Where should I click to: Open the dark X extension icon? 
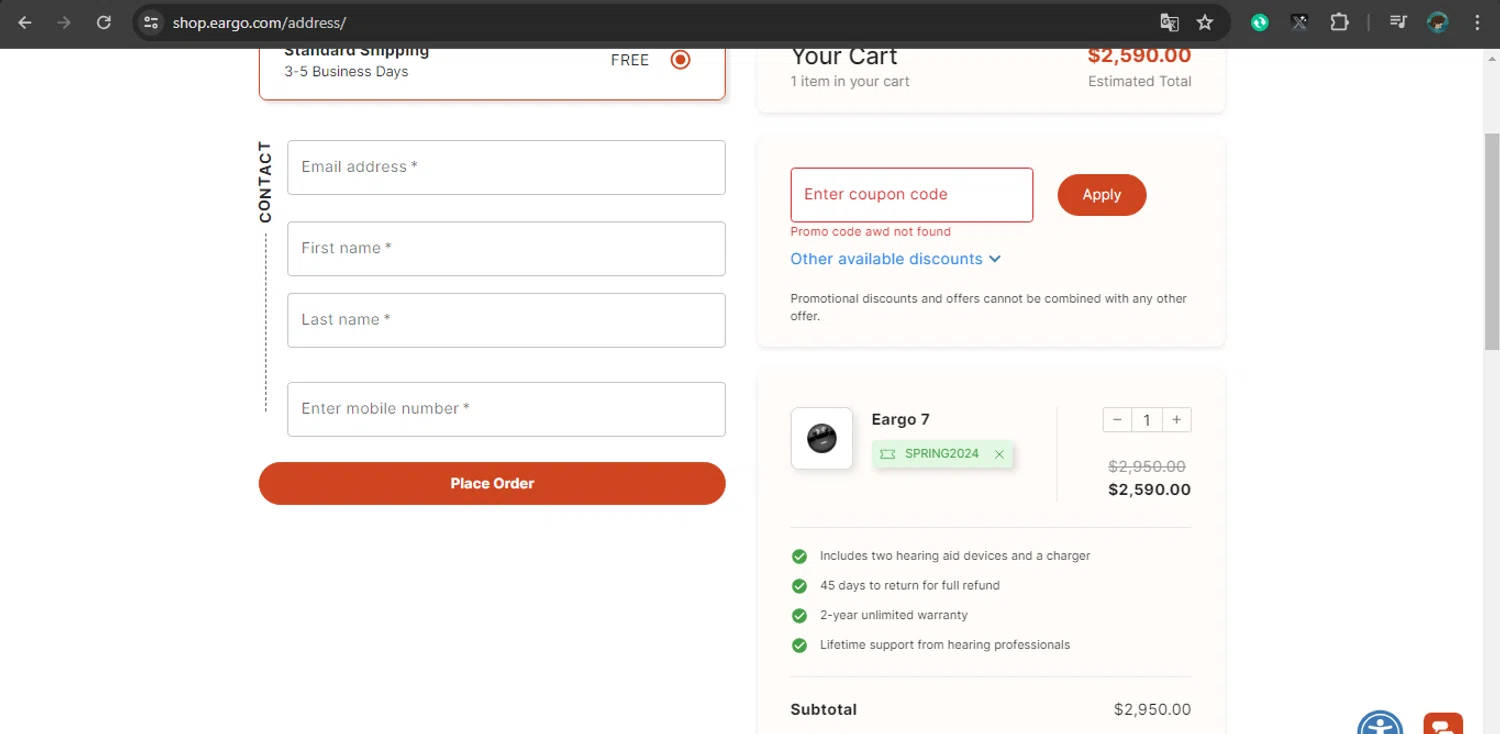[x=1299, y=22]
